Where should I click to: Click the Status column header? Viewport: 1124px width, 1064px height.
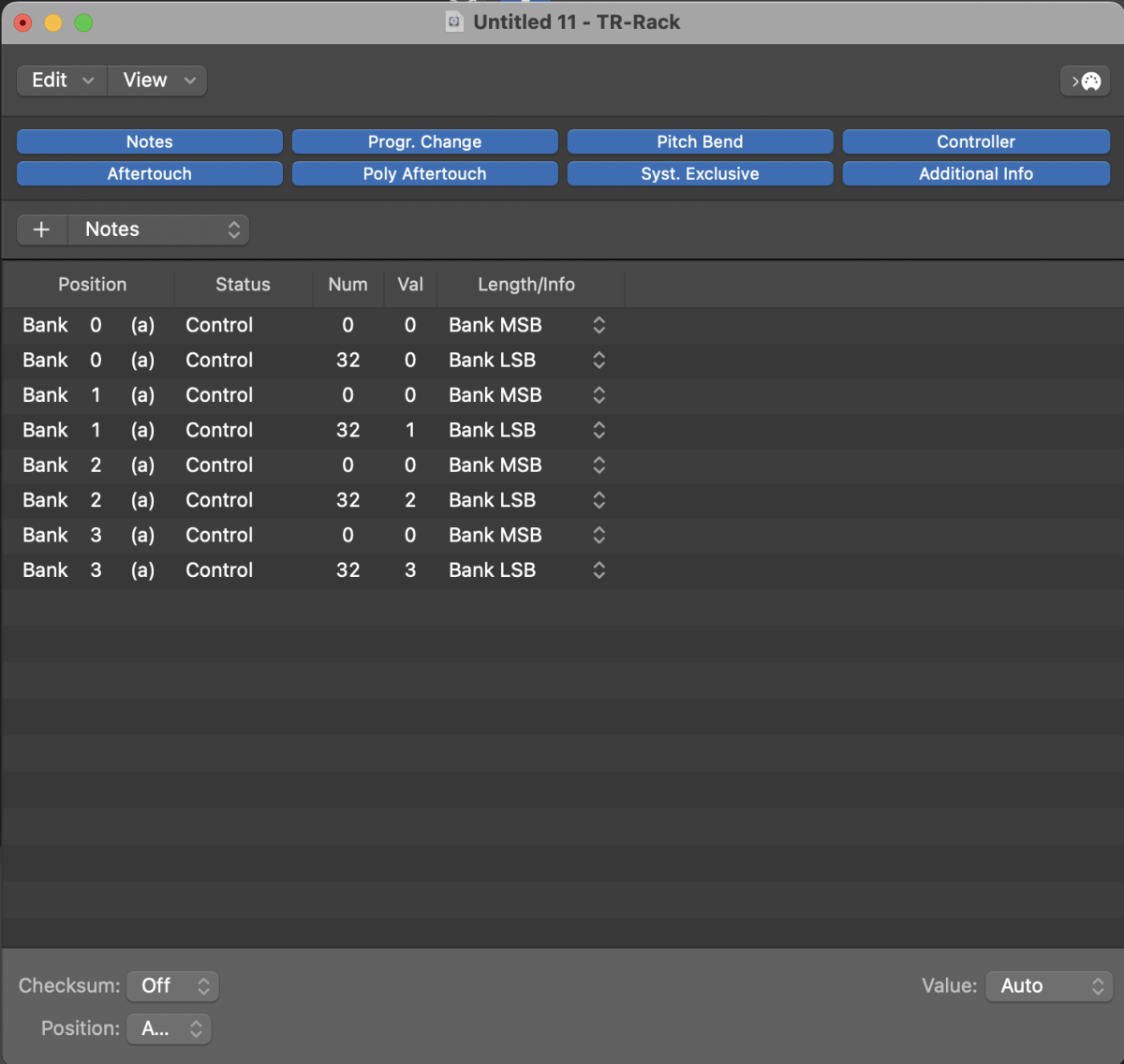point(243,285)
